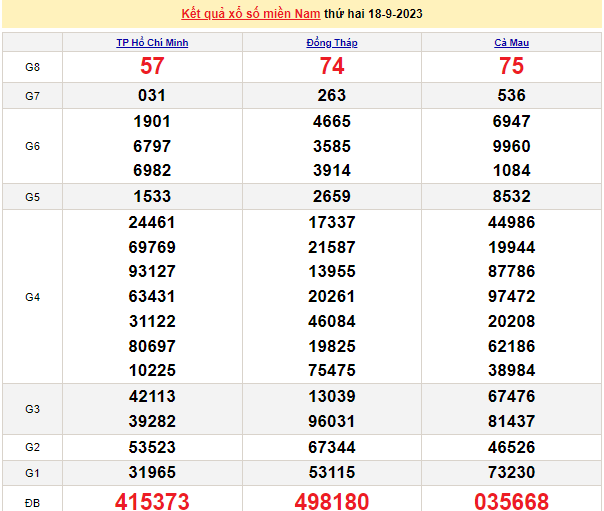Click the G4 row label

pyautogui.click(x=33, y=297)
